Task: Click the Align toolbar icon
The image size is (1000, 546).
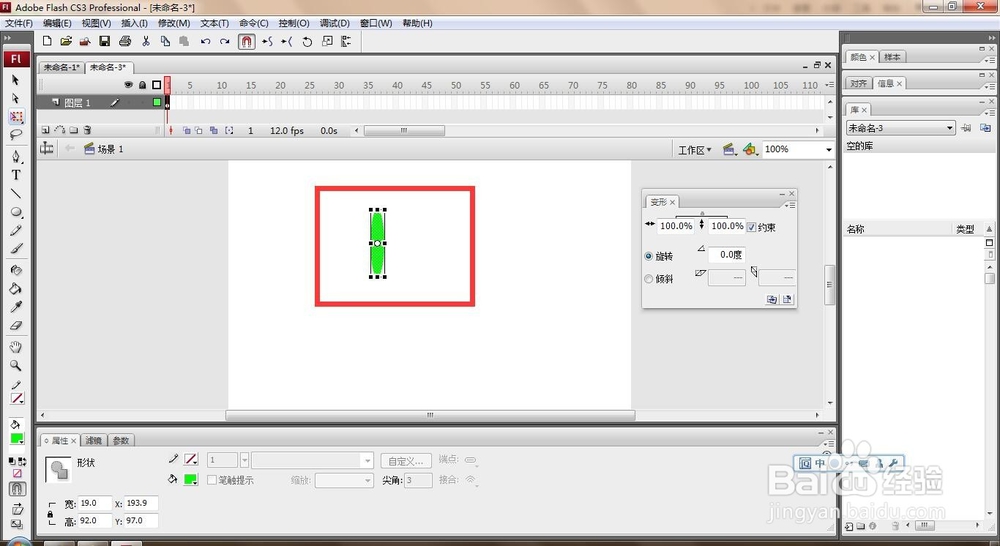Action: click(346, 41)
